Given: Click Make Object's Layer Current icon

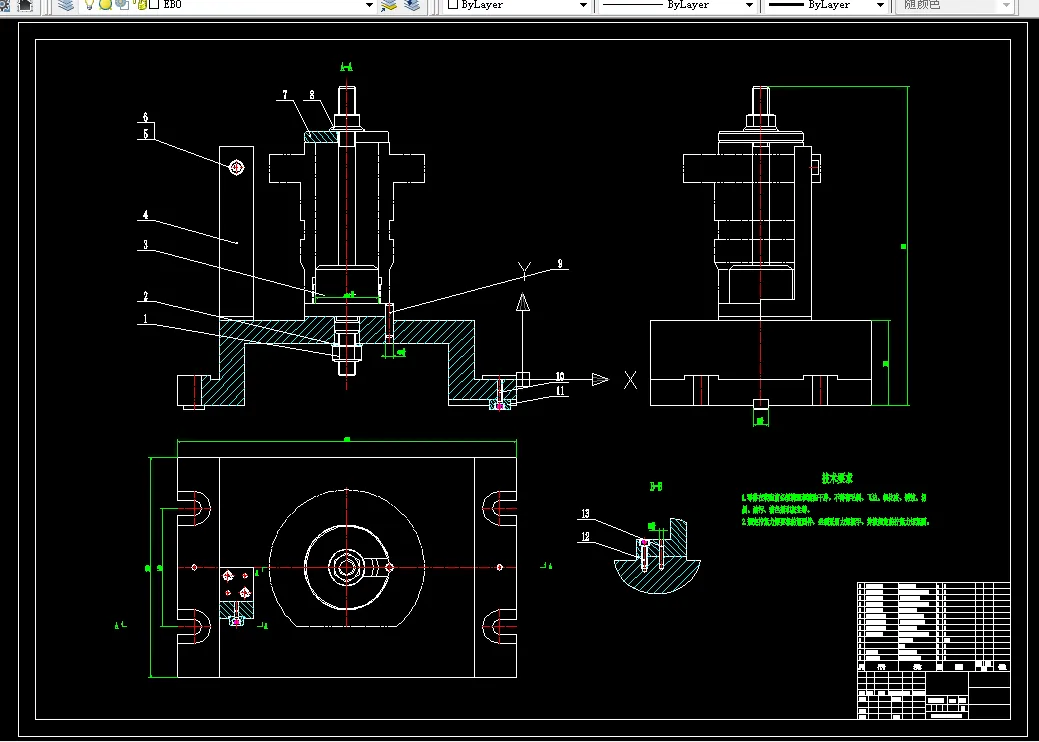Looking at the screenshot, I should point(389,5).
